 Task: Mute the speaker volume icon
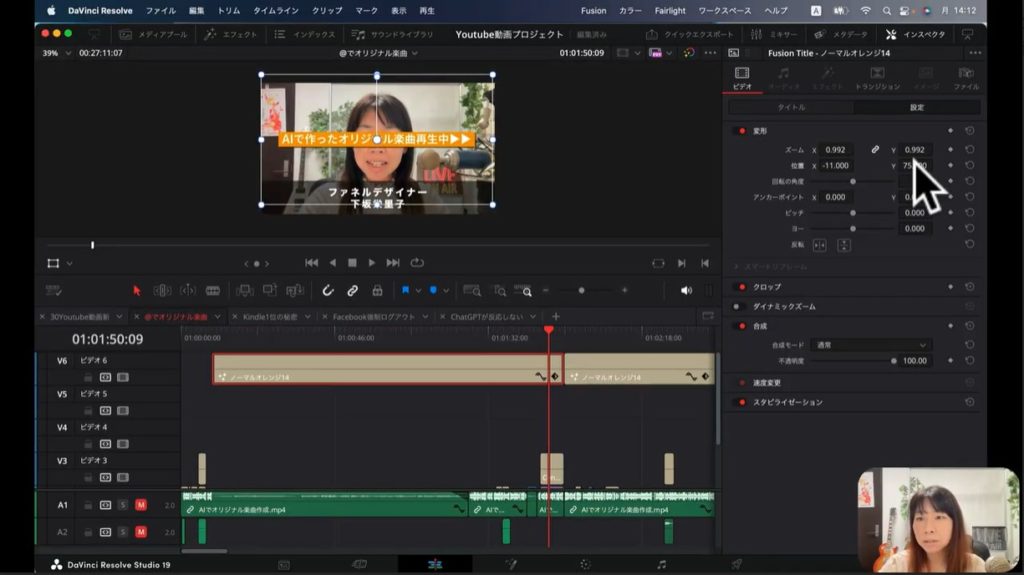(x=686, y=290)
